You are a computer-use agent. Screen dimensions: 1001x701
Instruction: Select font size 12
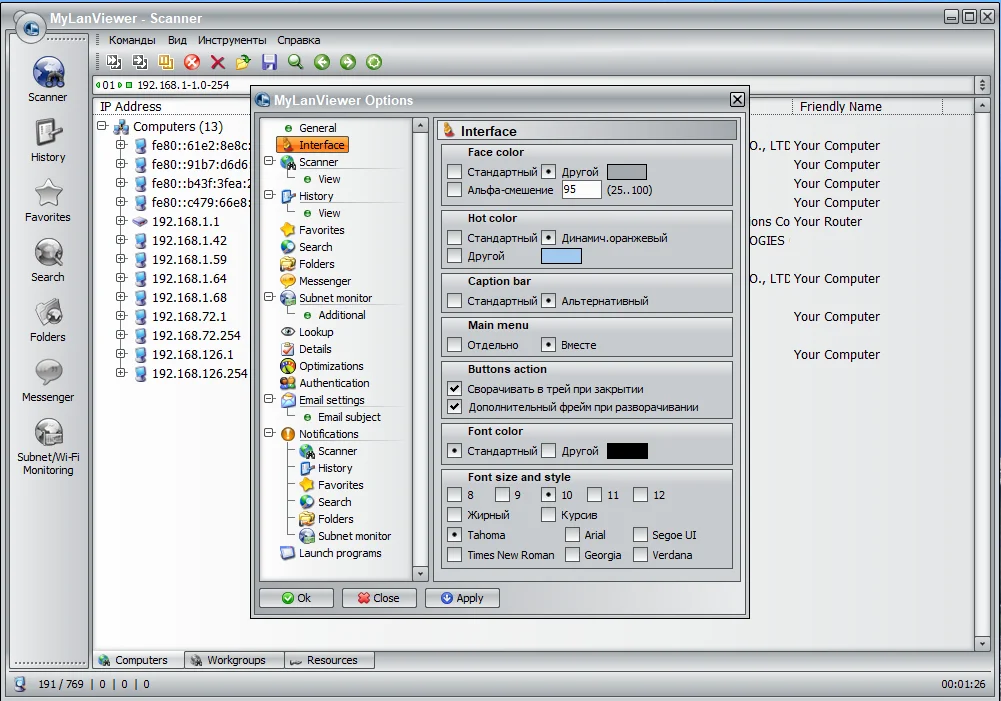click(640, 495)
